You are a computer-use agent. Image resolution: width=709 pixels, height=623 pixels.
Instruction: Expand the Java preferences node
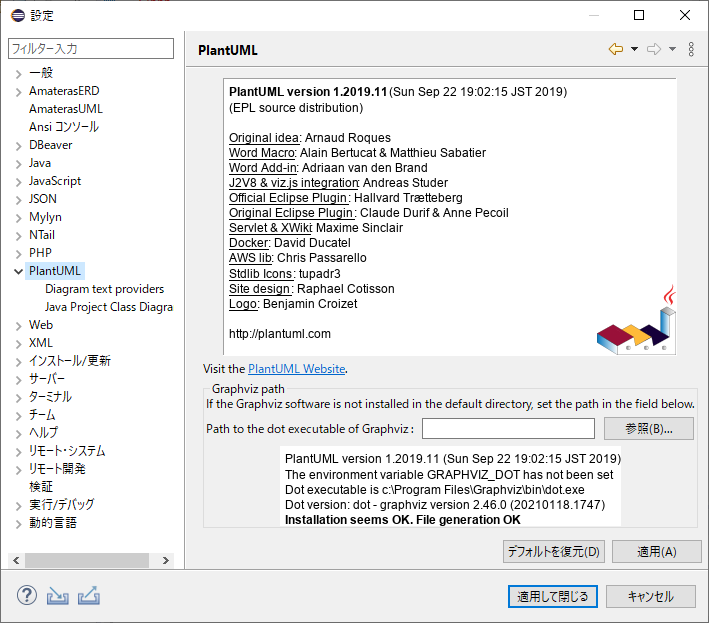click(18, 163)
